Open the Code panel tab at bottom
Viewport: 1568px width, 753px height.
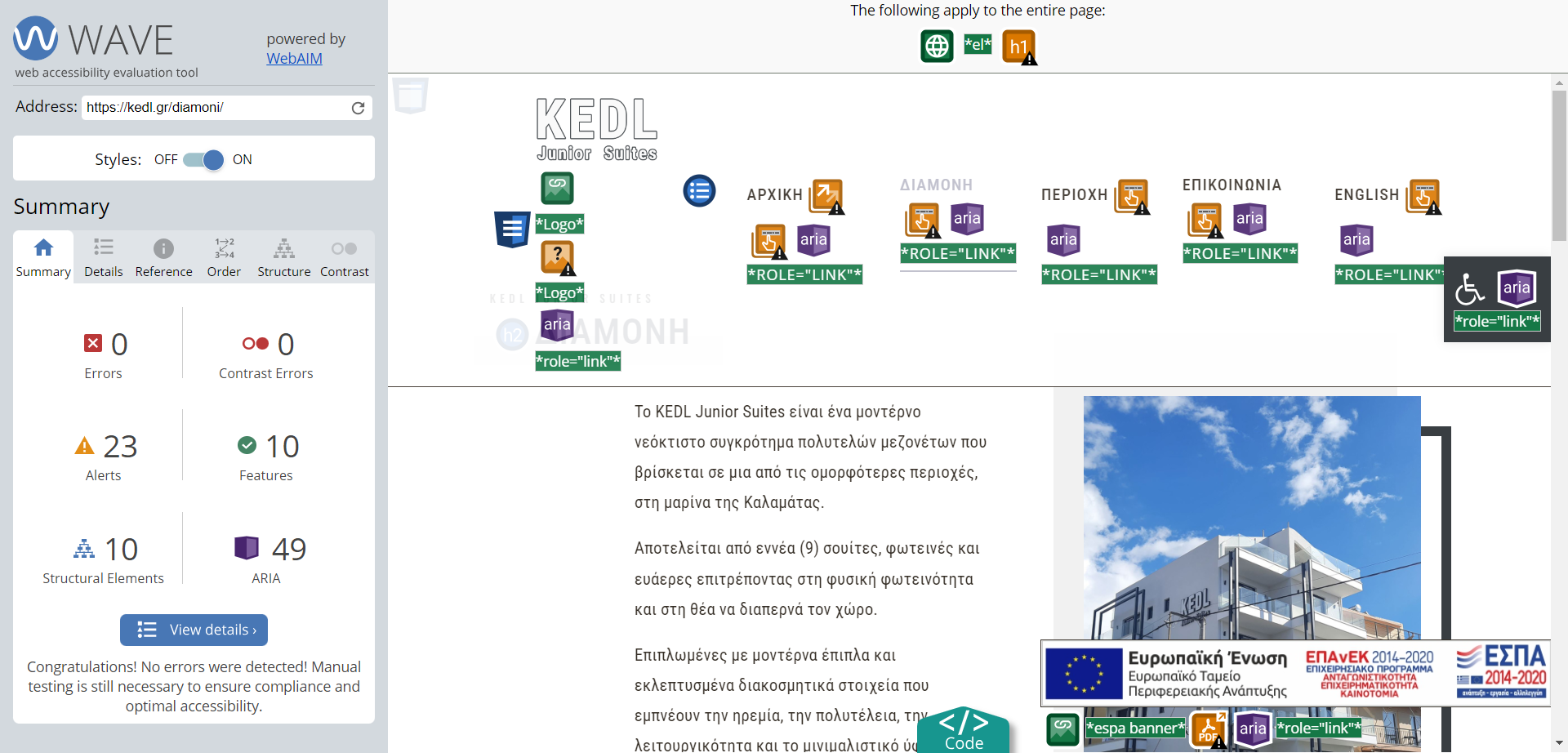tap(964, 730)
